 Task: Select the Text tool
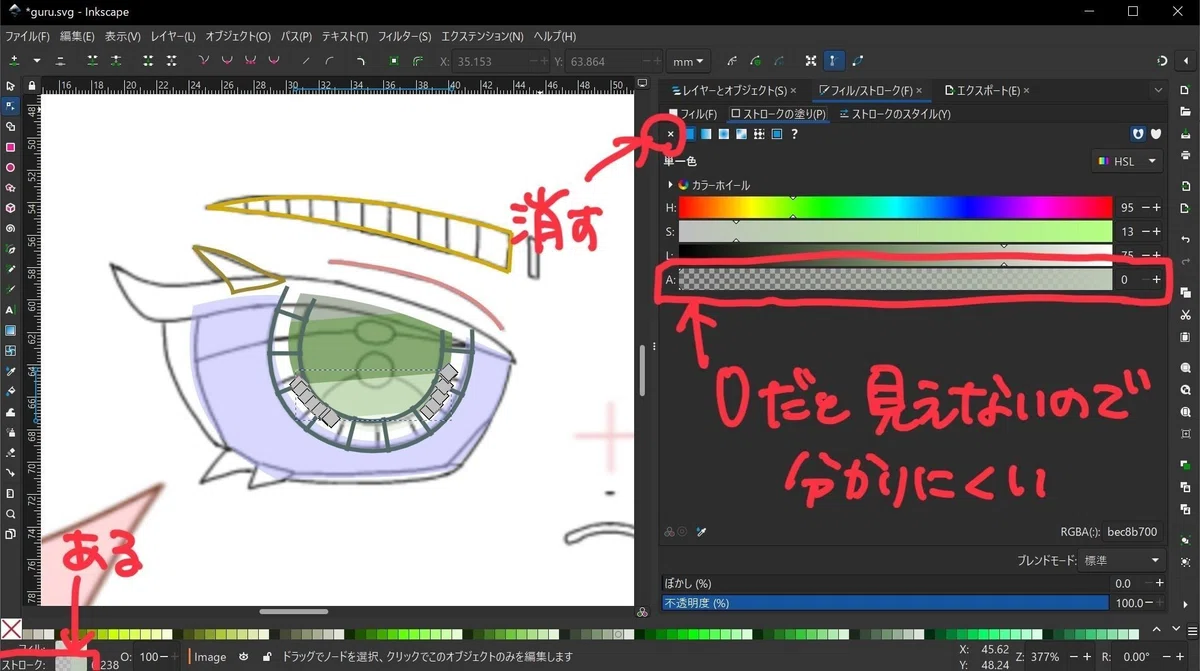[x=10, y=310]
